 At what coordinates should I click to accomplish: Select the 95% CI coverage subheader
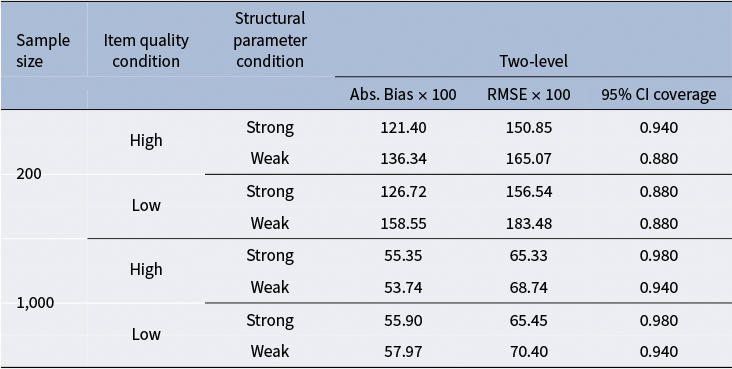(x=658, y=94)
